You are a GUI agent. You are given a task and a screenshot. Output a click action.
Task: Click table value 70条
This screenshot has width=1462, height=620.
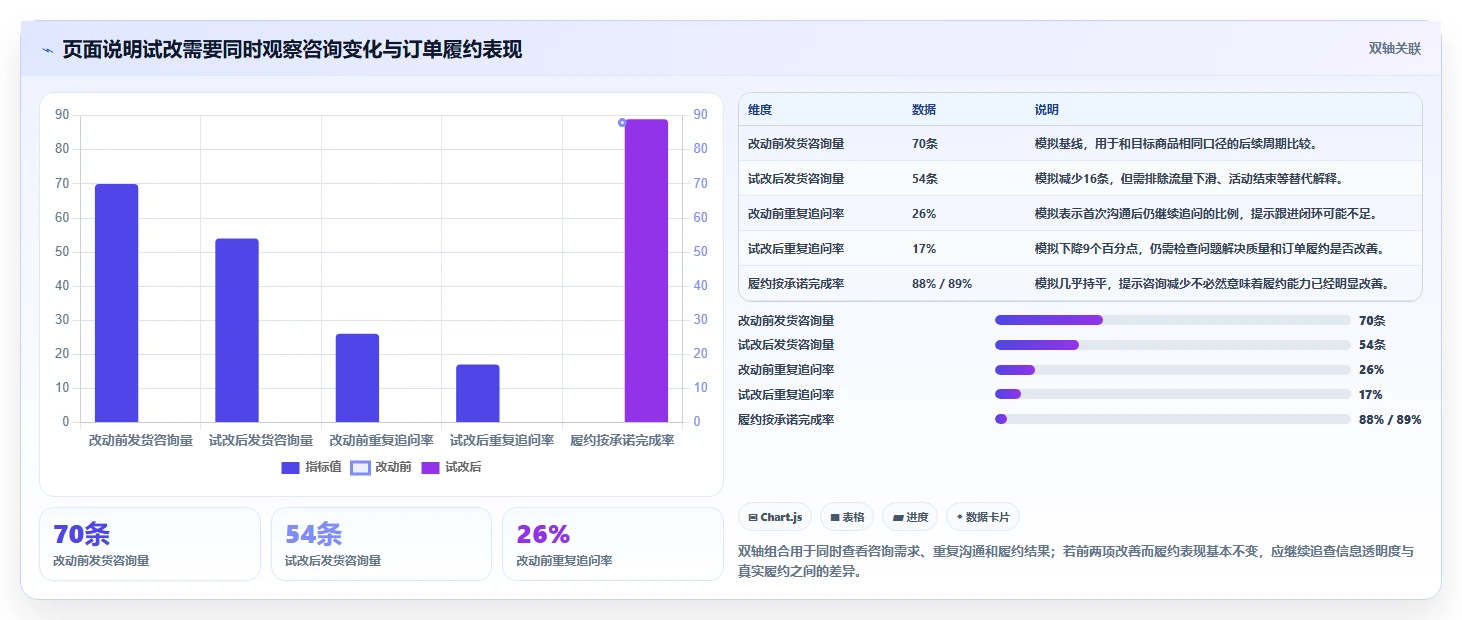925,144
